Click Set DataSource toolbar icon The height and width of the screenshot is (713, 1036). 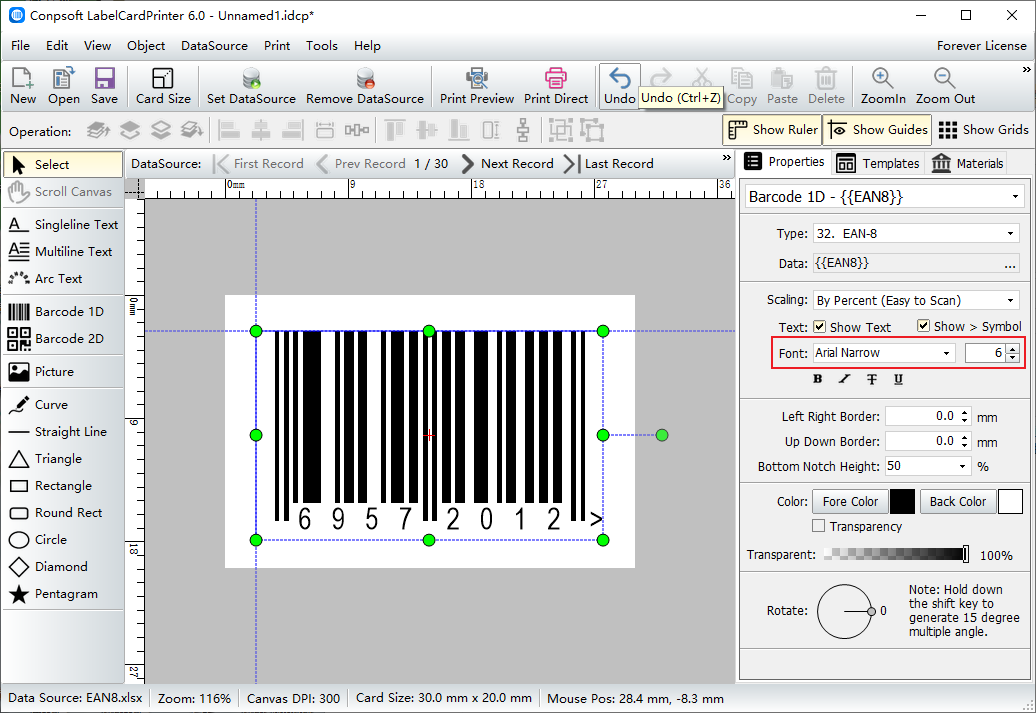(x=251, y=85)
